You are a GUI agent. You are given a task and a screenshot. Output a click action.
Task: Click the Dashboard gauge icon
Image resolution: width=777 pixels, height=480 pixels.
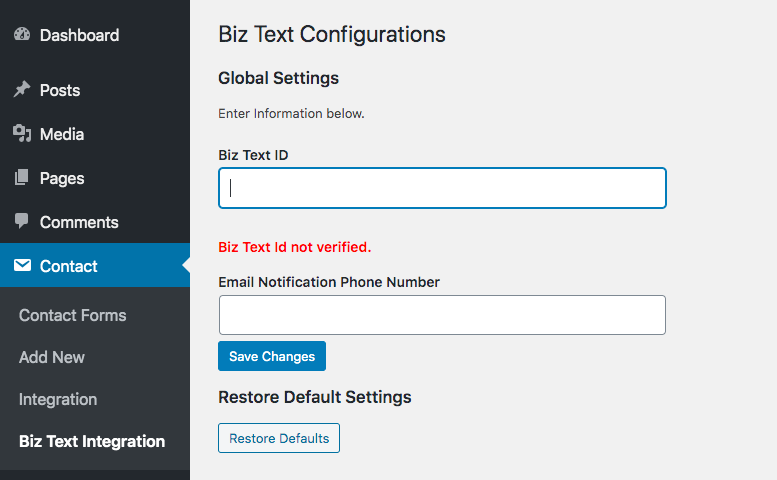click(x=22, y=34)
